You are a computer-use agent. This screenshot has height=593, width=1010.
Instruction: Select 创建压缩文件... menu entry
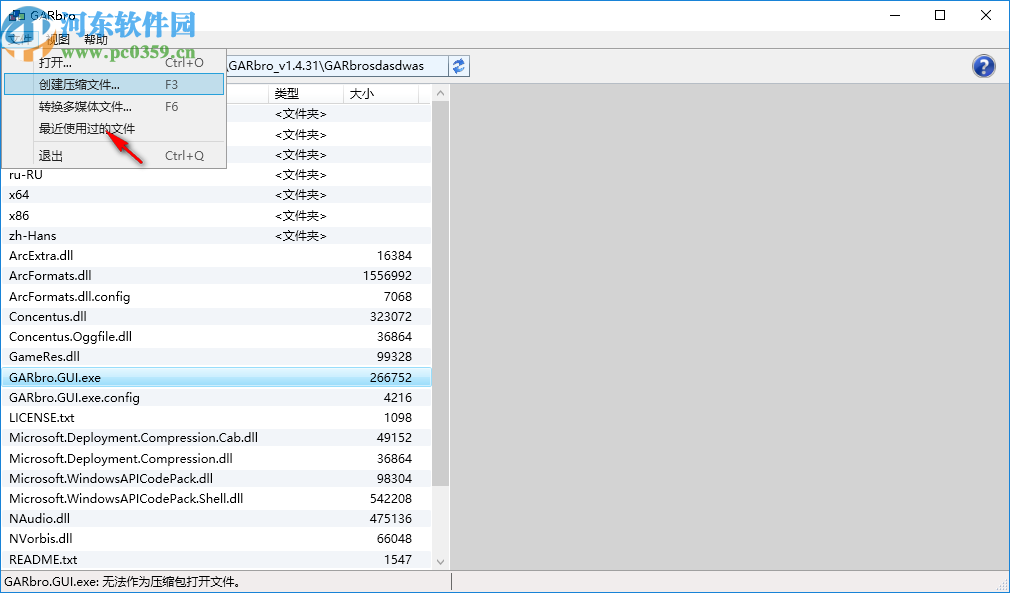(x=114, y=84)
